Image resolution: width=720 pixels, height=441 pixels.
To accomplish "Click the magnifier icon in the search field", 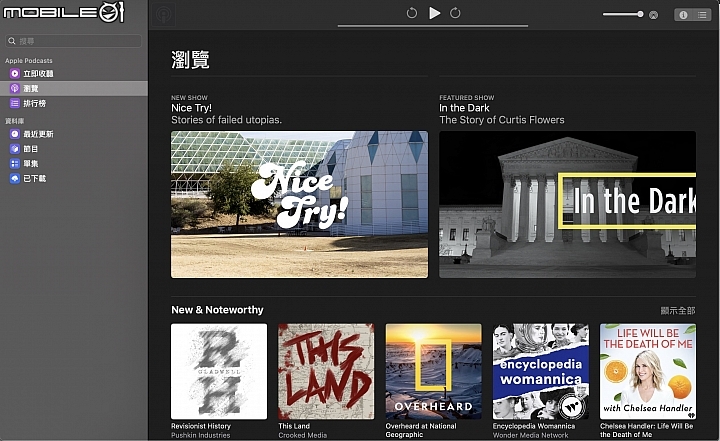I will [x=12, y=41].
